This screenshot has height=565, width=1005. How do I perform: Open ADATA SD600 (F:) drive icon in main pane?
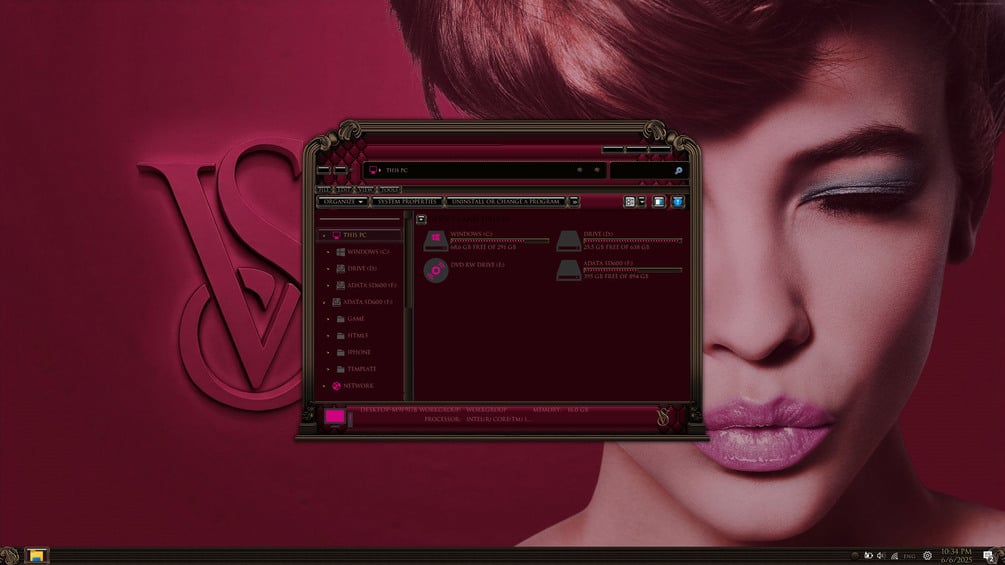569,270
